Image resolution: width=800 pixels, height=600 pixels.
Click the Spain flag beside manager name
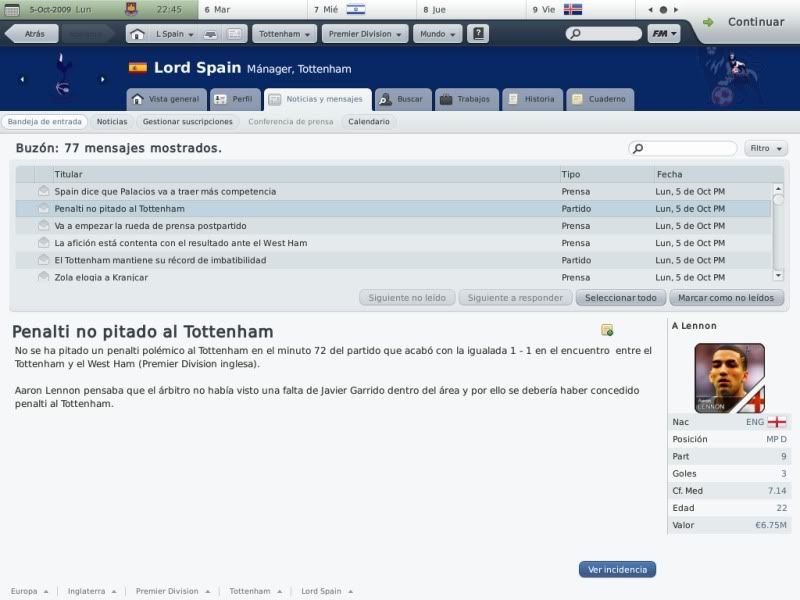click(138, 68)
